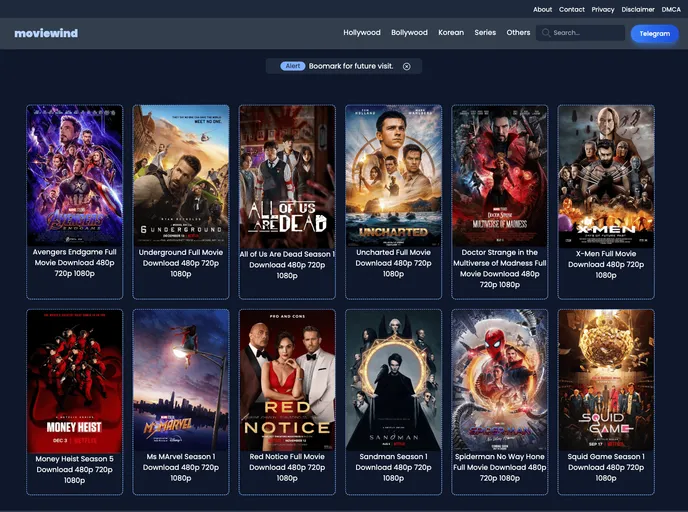Click the Telegram button
688x512 pixels.
(654, 33)
